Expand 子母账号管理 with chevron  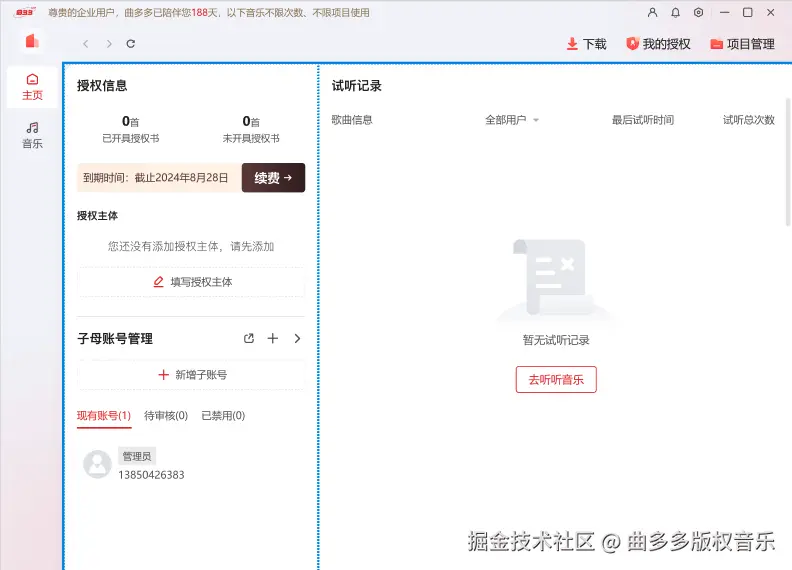click(x=298, y=339)
